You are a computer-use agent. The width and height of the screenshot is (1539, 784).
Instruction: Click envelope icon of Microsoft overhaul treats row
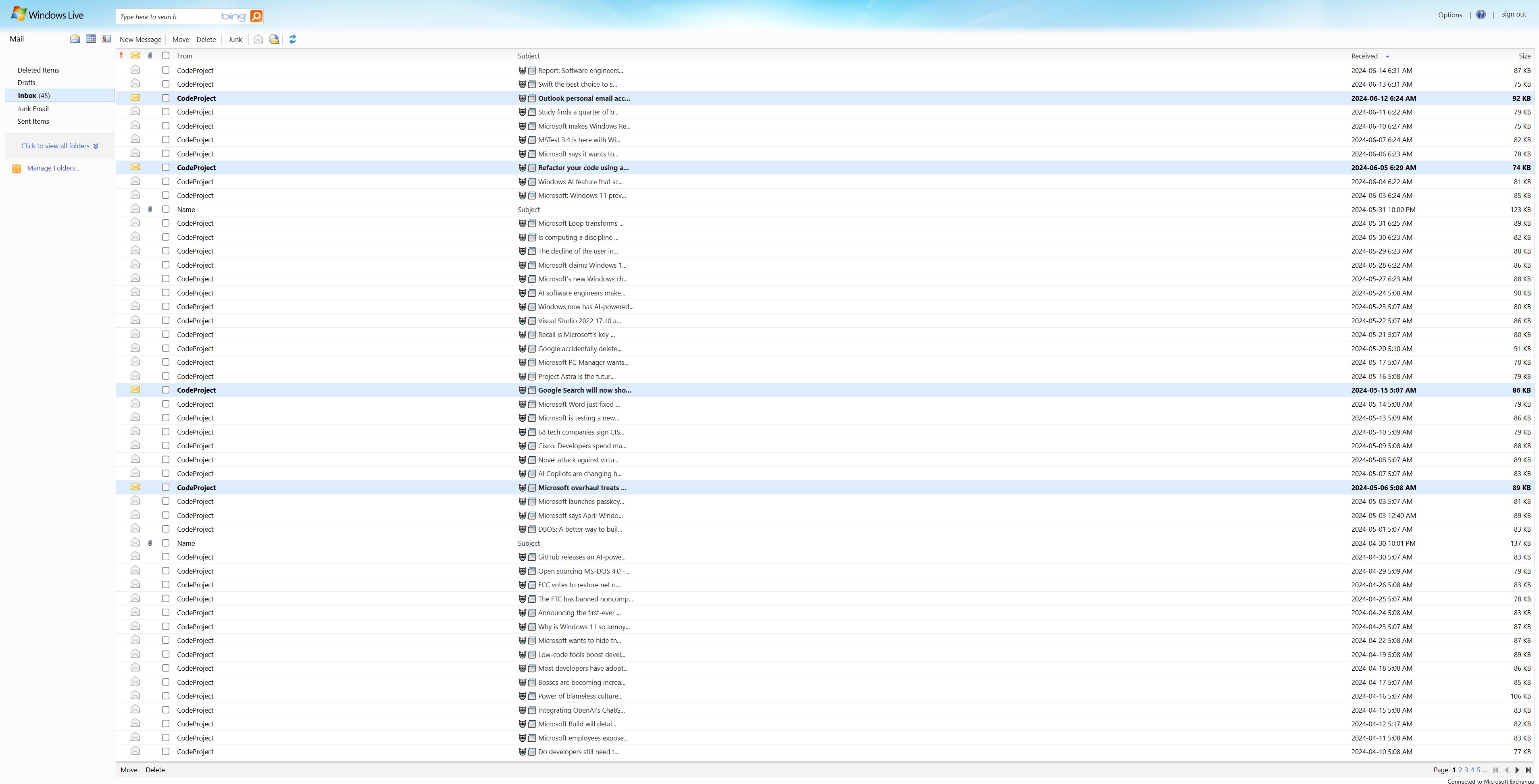click(x=135, y=487)
